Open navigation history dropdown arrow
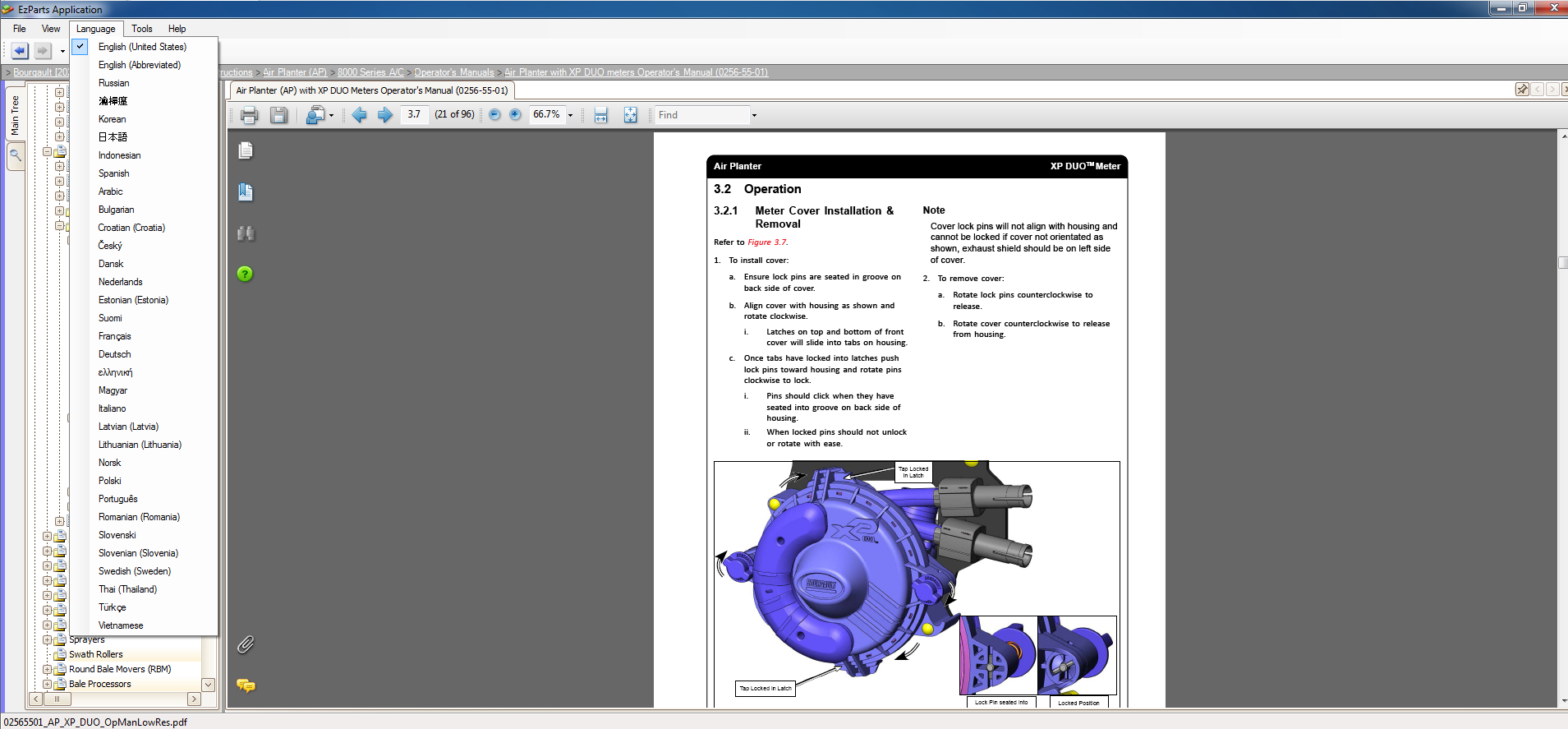The image size is (1568, 729). [x=62, y=52]
